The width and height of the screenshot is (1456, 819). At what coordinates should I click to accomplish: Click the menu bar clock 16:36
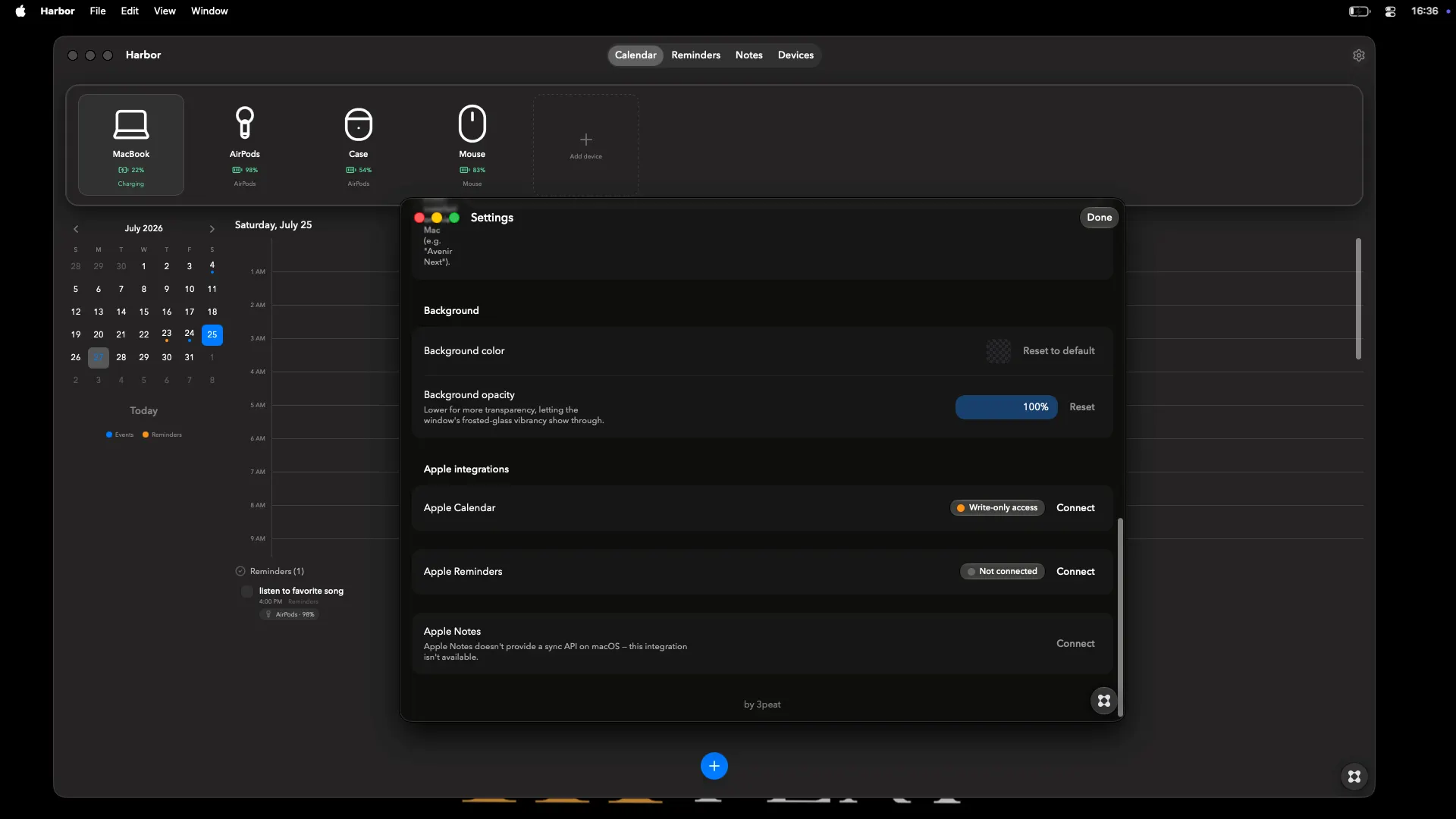coord(1425,11)
